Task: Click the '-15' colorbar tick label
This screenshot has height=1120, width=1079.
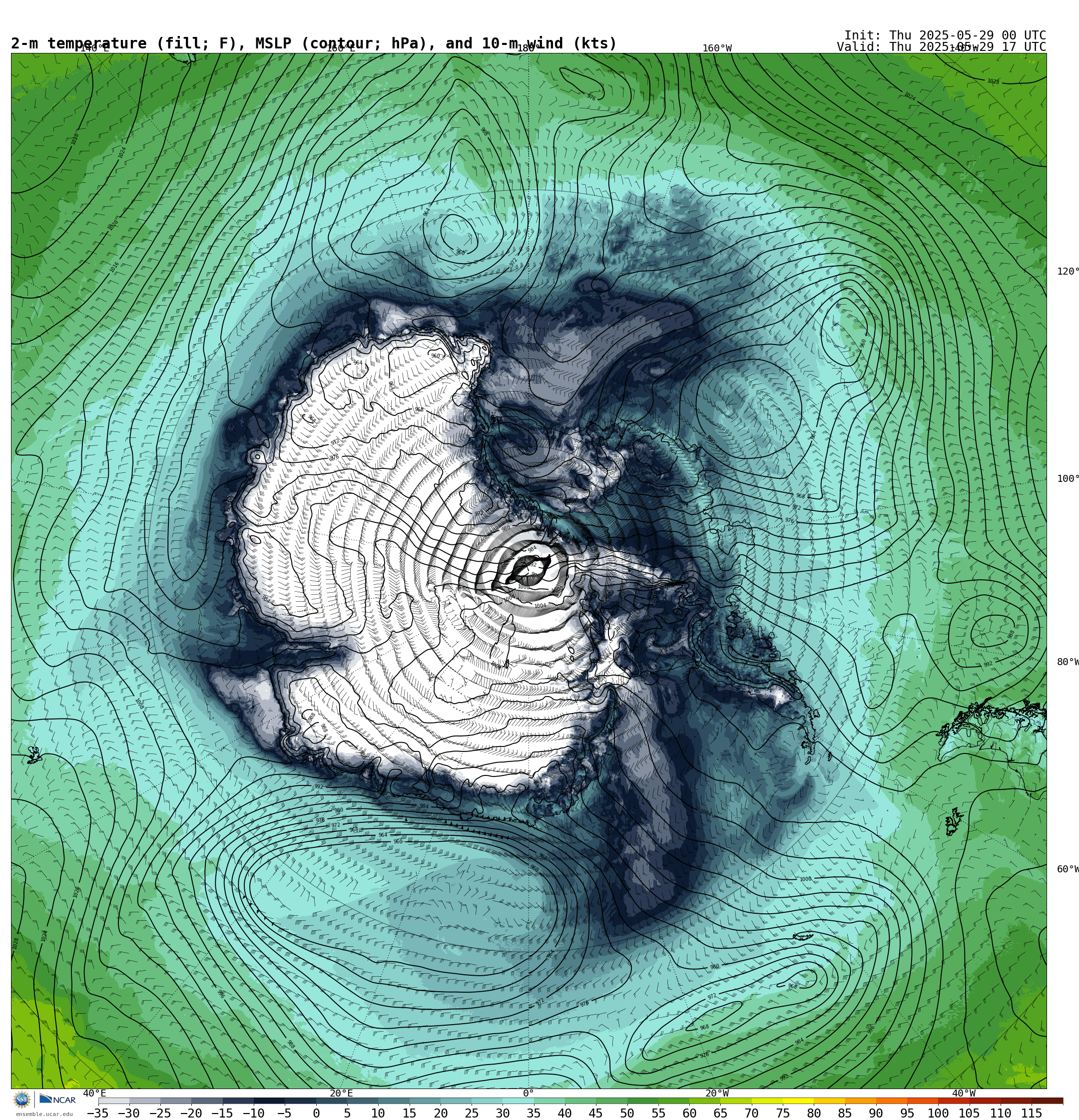Action: [x=222, y=1113]
